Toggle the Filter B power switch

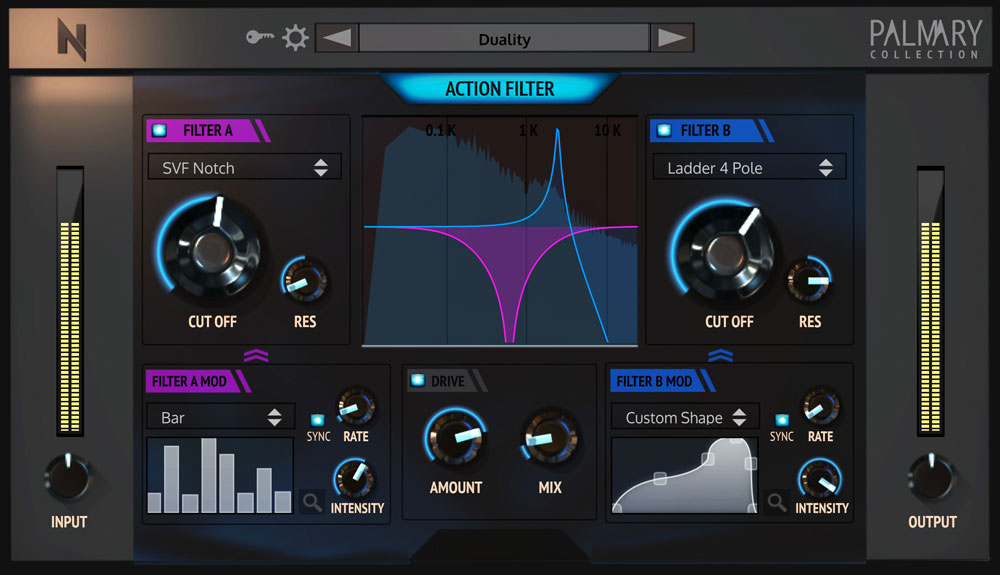pos(662,130)
